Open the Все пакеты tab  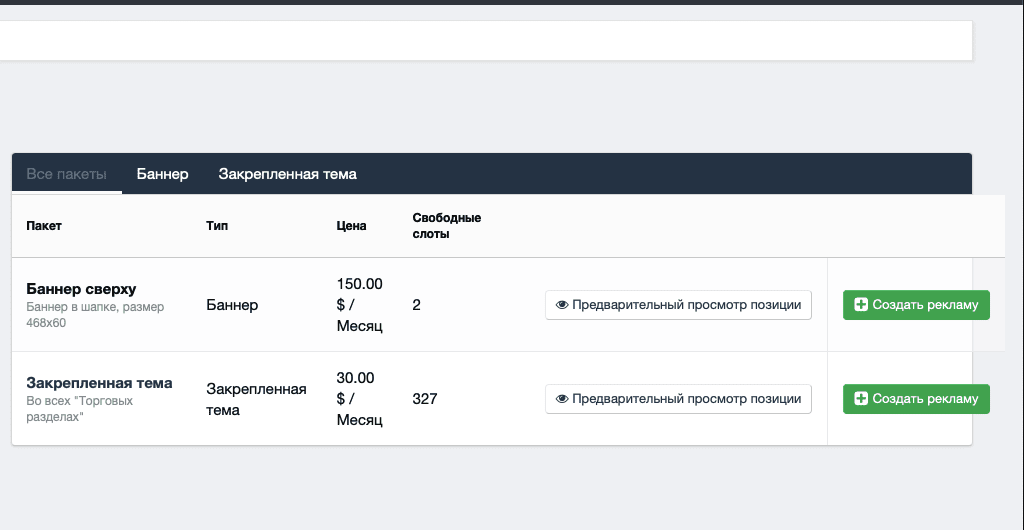click(x=66, y=174)
